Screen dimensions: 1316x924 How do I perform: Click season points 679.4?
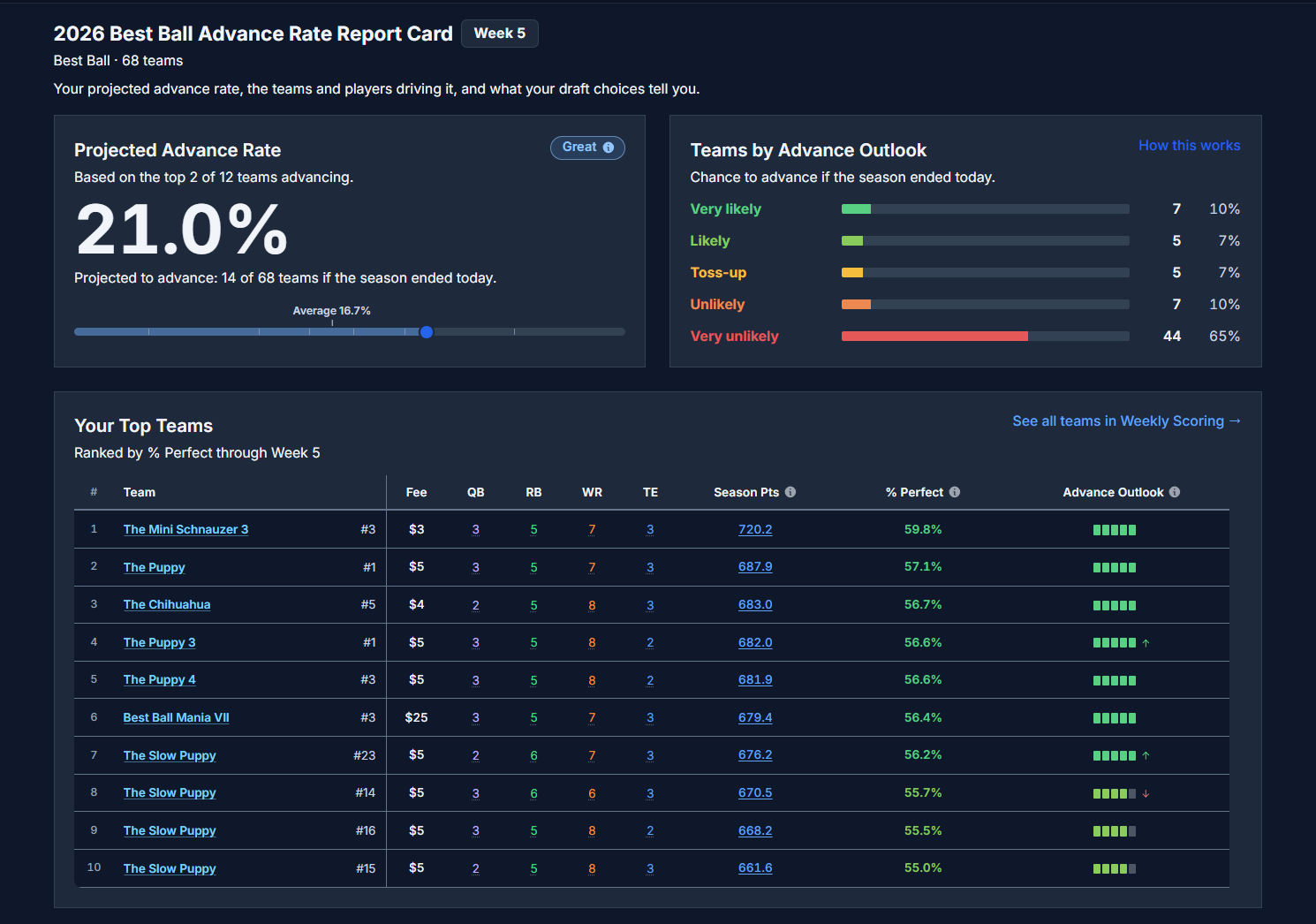[755, 718]
